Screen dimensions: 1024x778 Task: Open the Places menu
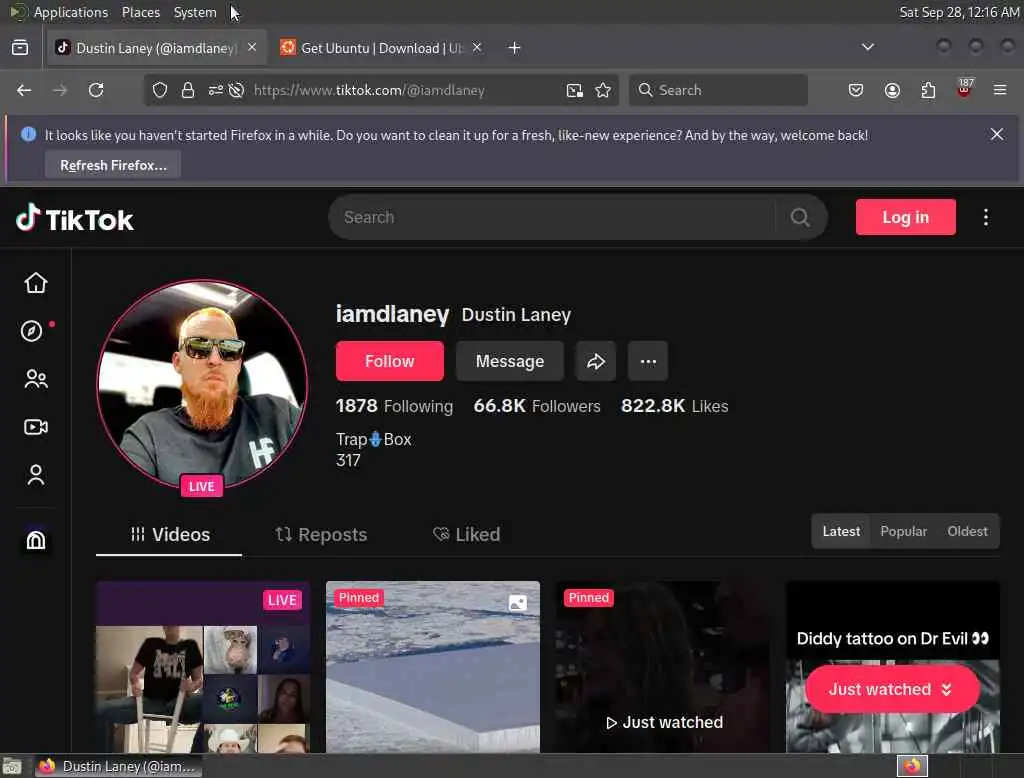141,12
